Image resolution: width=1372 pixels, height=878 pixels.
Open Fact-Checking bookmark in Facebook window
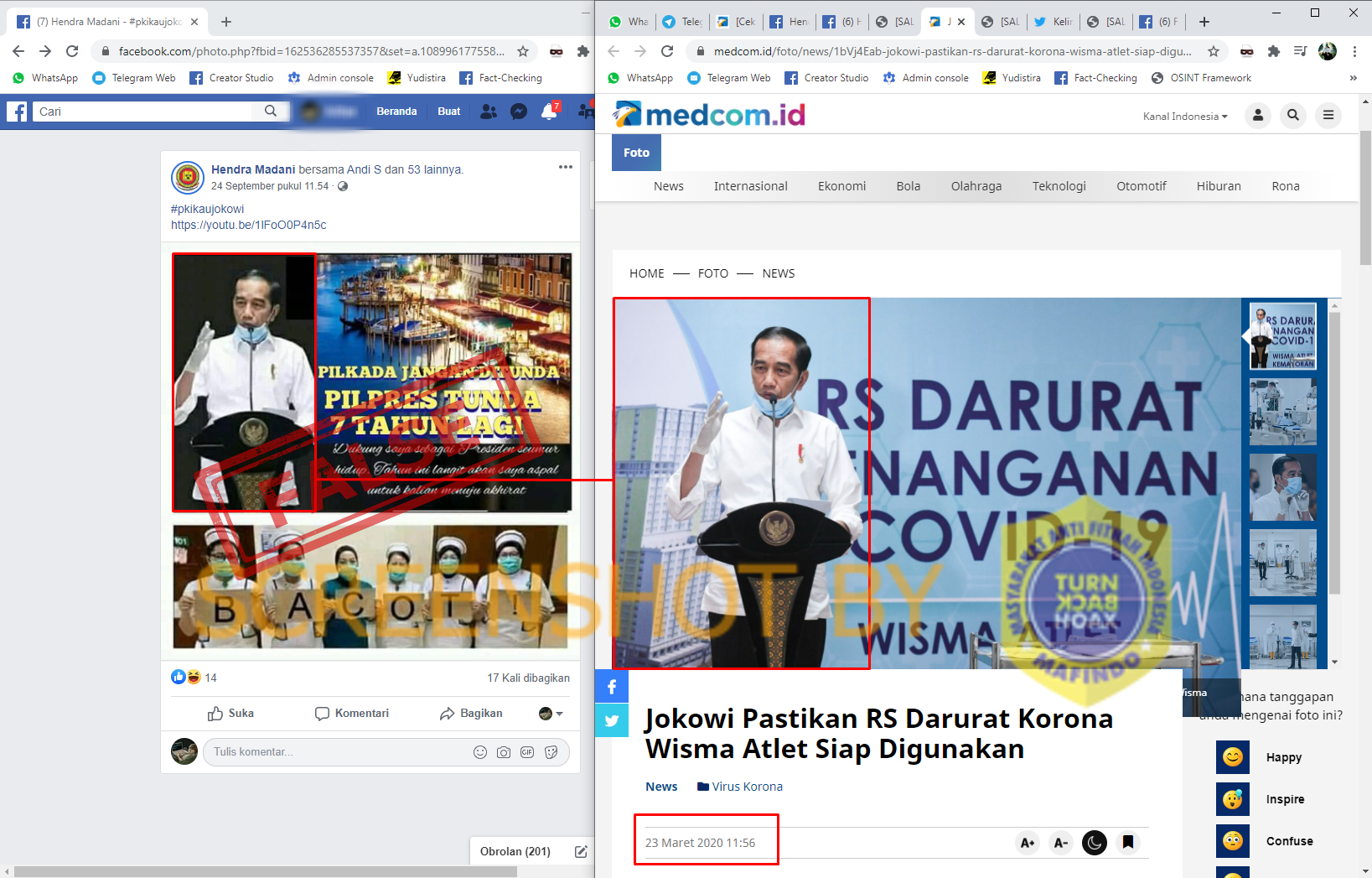501,78
